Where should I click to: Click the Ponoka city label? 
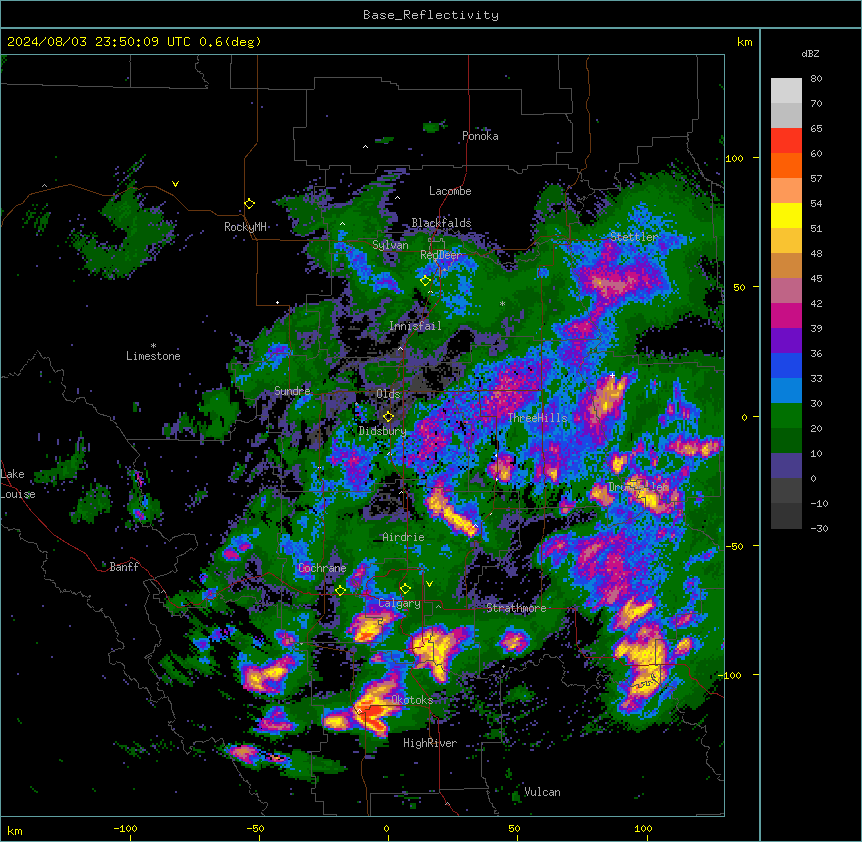coord(480,136)
